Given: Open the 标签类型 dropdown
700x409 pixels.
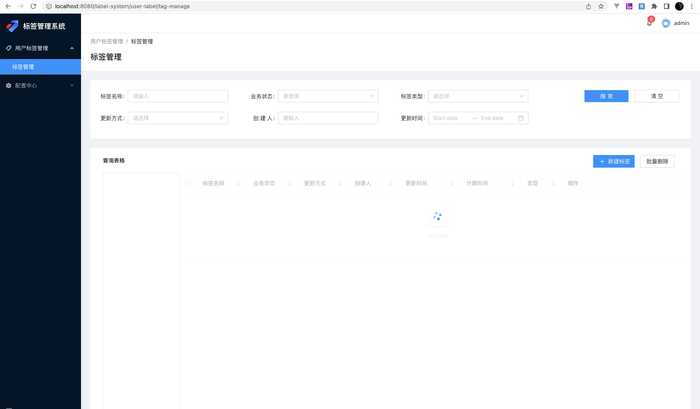Looking at the screenshot, I should 477,96.
